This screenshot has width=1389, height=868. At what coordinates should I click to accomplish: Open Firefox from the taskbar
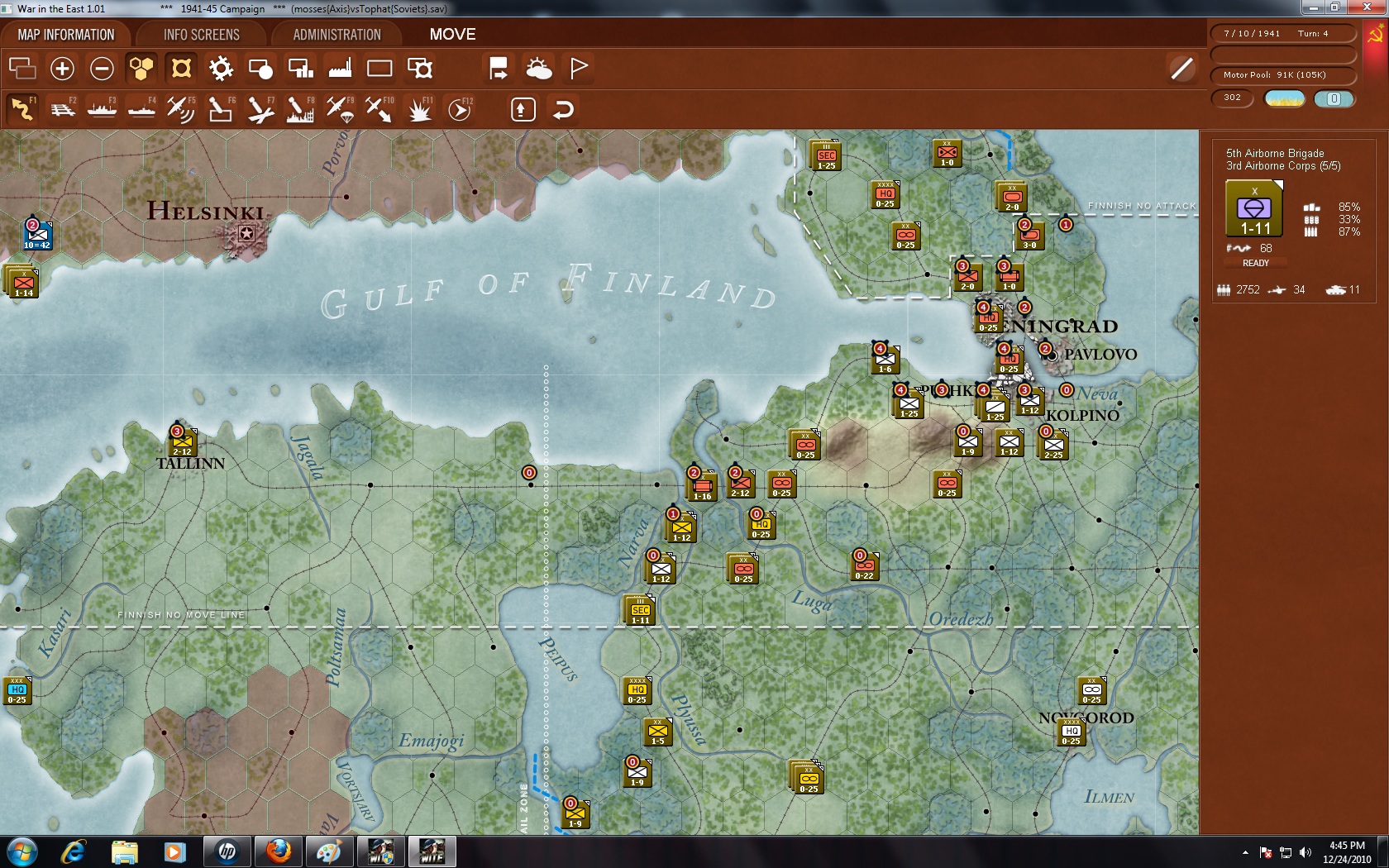279,851
